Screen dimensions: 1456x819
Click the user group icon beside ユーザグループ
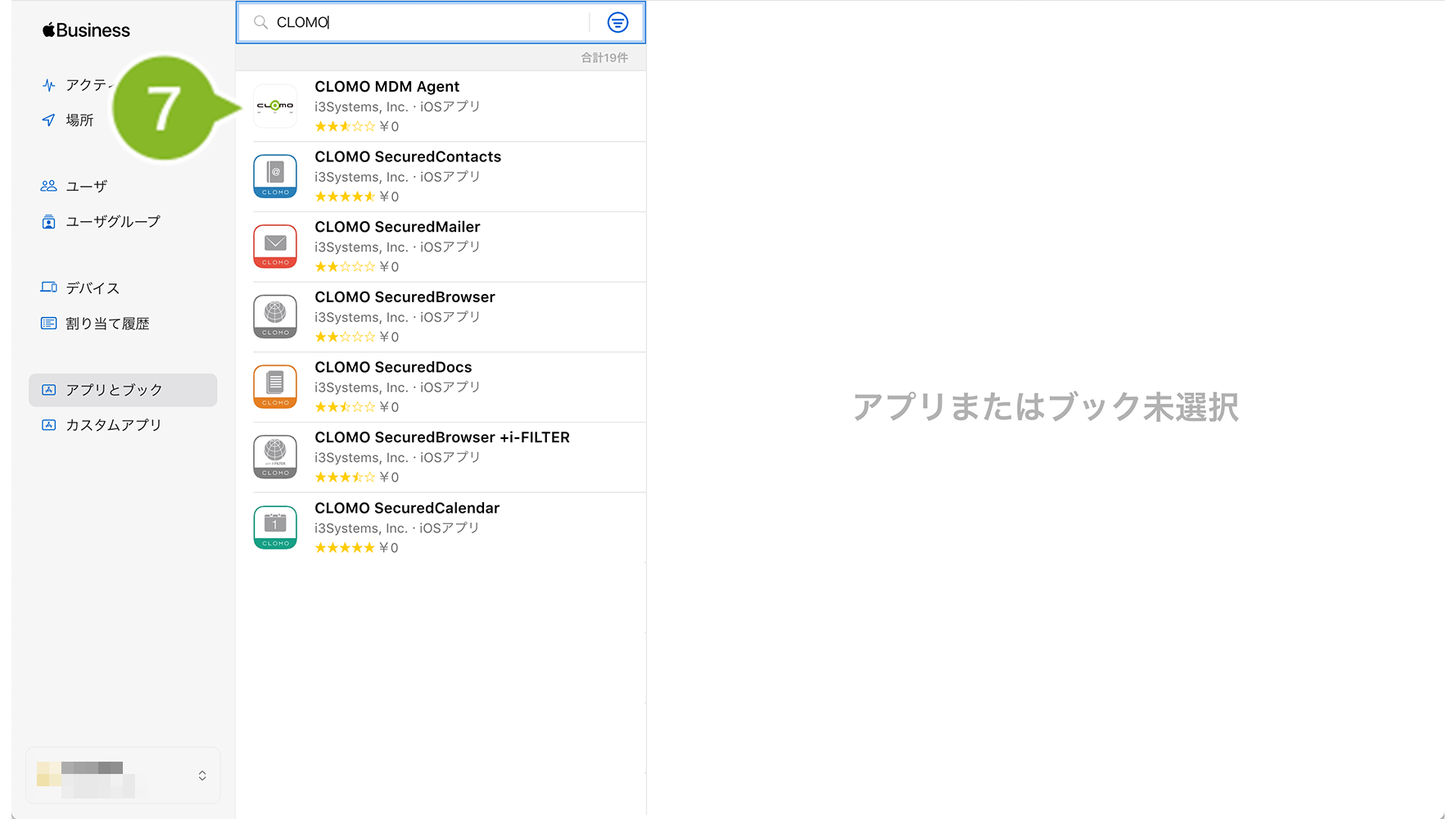[x=49, y=222]
